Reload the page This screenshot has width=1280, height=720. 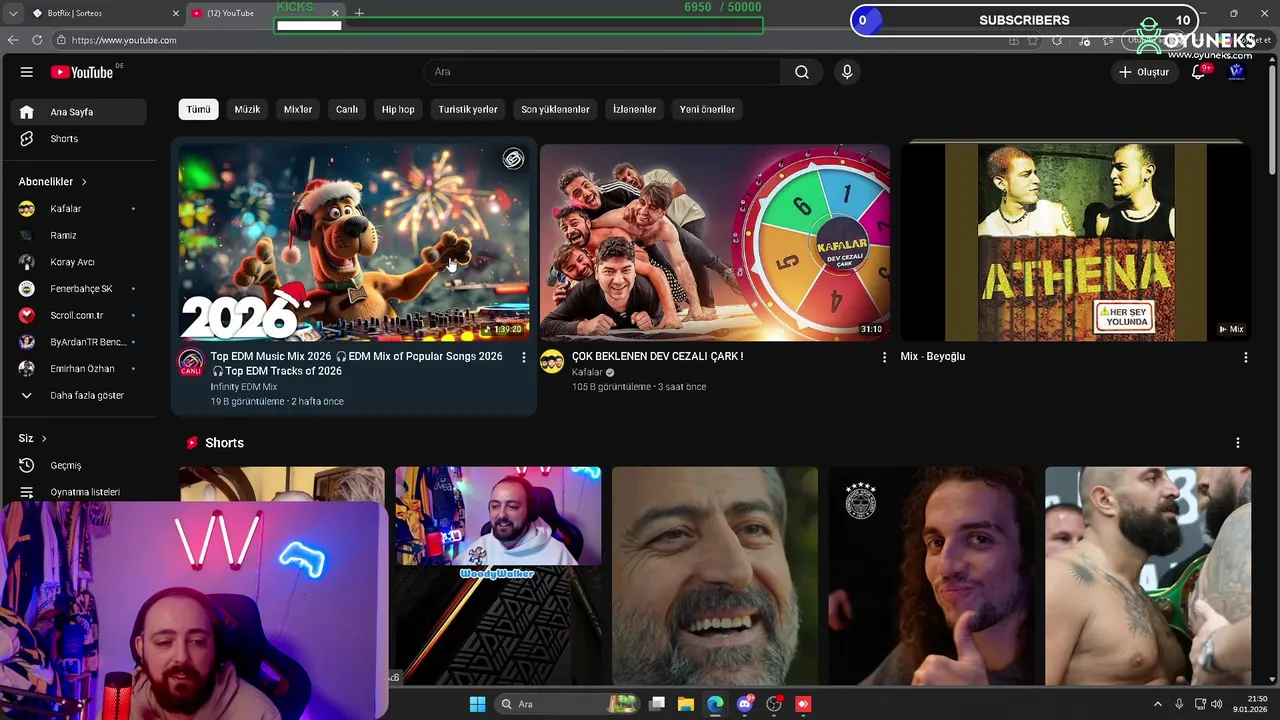(37, 40)
